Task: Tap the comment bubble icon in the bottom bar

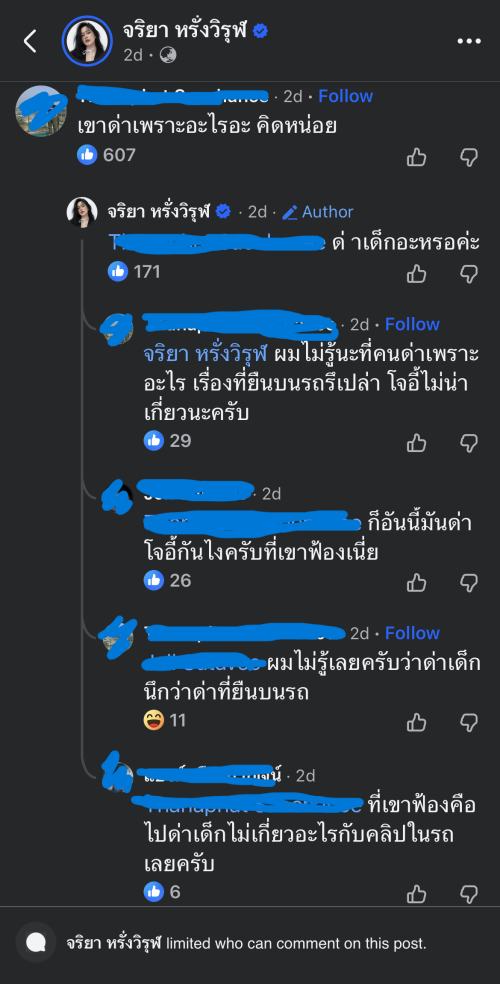Action: 36,943
